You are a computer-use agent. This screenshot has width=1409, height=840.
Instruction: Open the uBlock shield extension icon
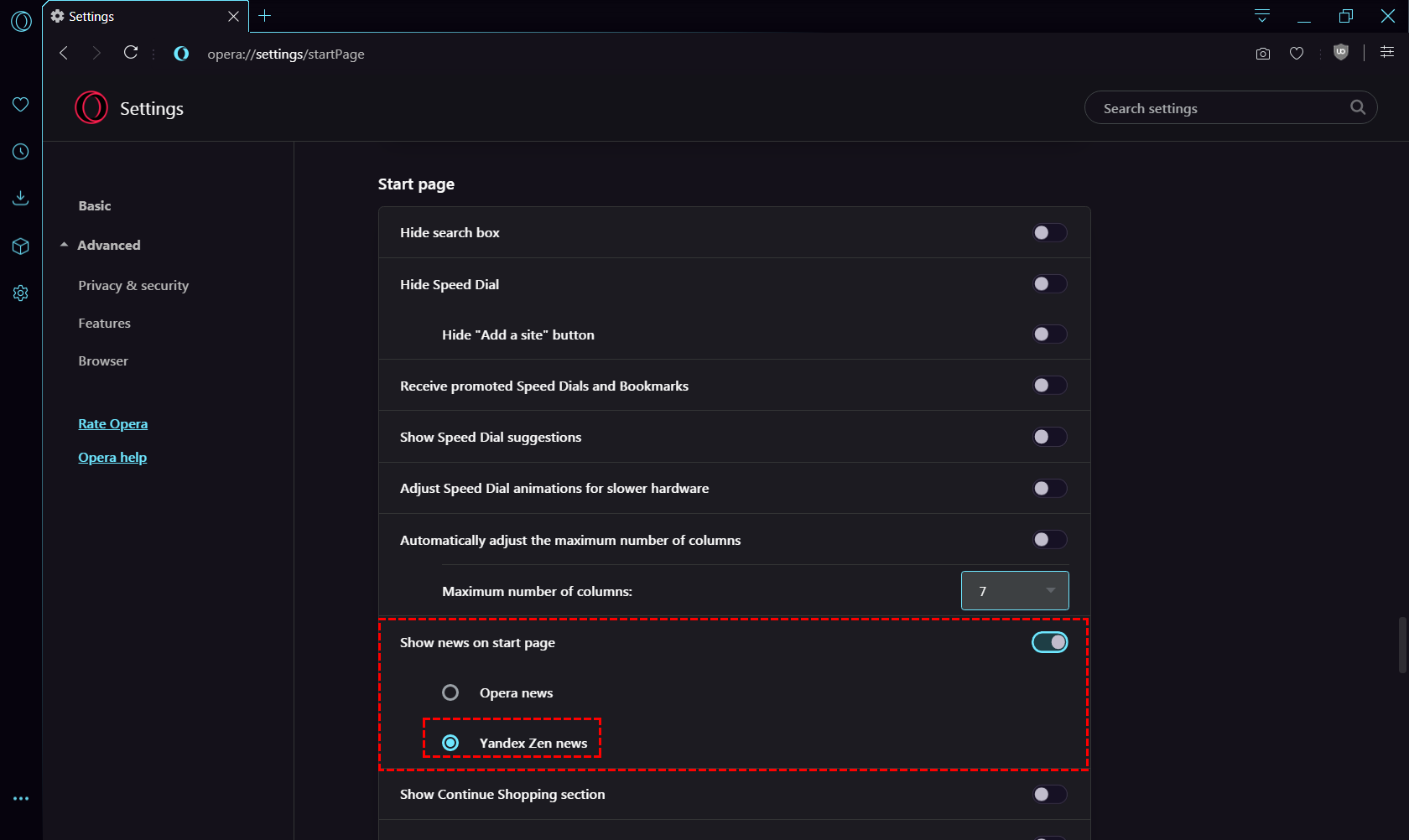[x=1341, y=52]
